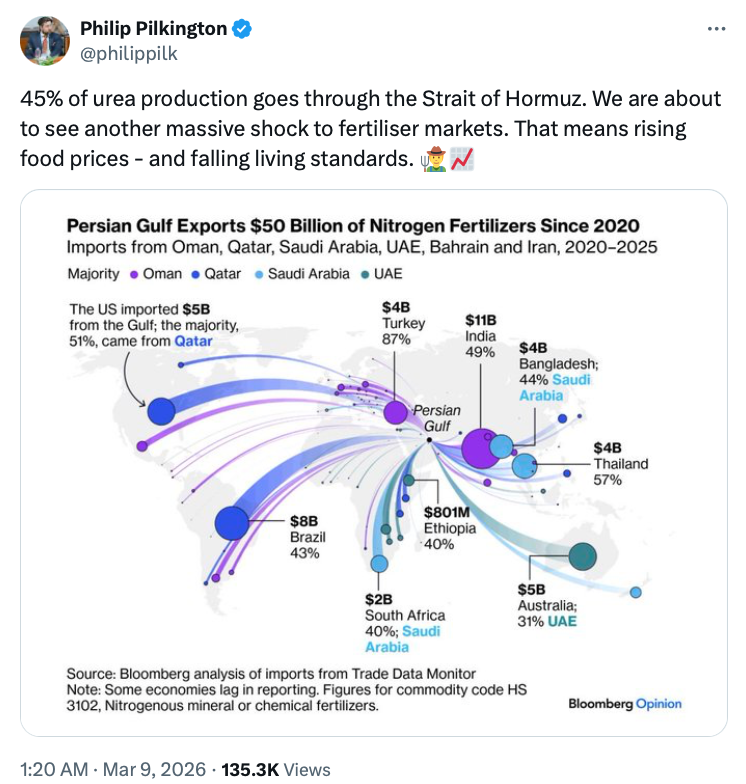Image resolution: width=746 pixels, height=784 pixels.
Task: Click the Bloomberg Opinion logo
Action: point(625,704)
